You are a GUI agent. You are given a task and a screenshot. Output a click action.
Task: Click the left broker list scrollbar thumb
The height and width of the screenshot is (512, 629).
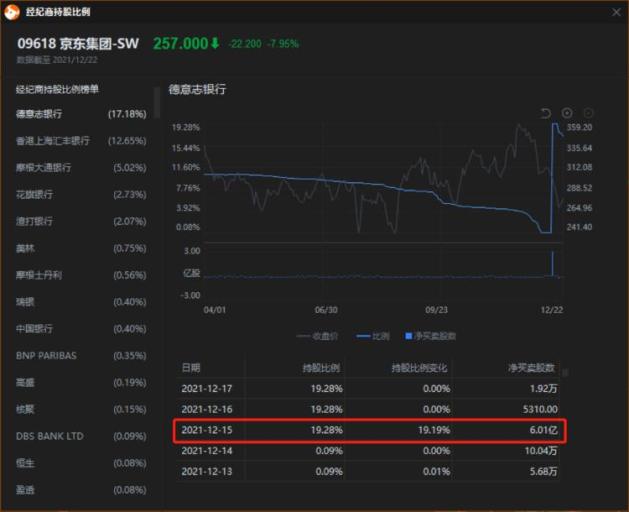[x=157, y=103]
